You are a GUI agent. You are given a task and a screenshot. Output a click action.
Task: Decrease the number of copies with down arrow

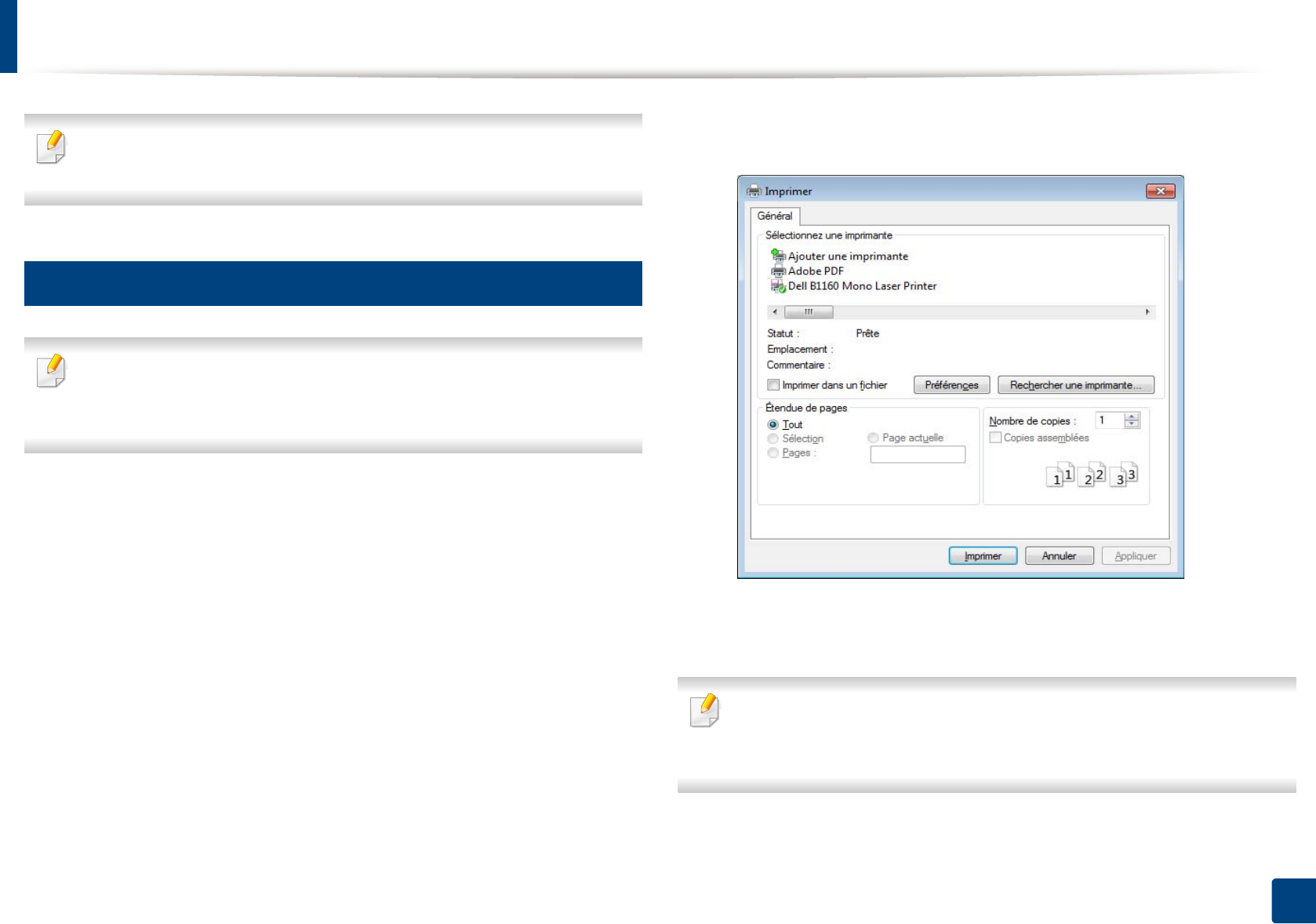coord(1132,424)
